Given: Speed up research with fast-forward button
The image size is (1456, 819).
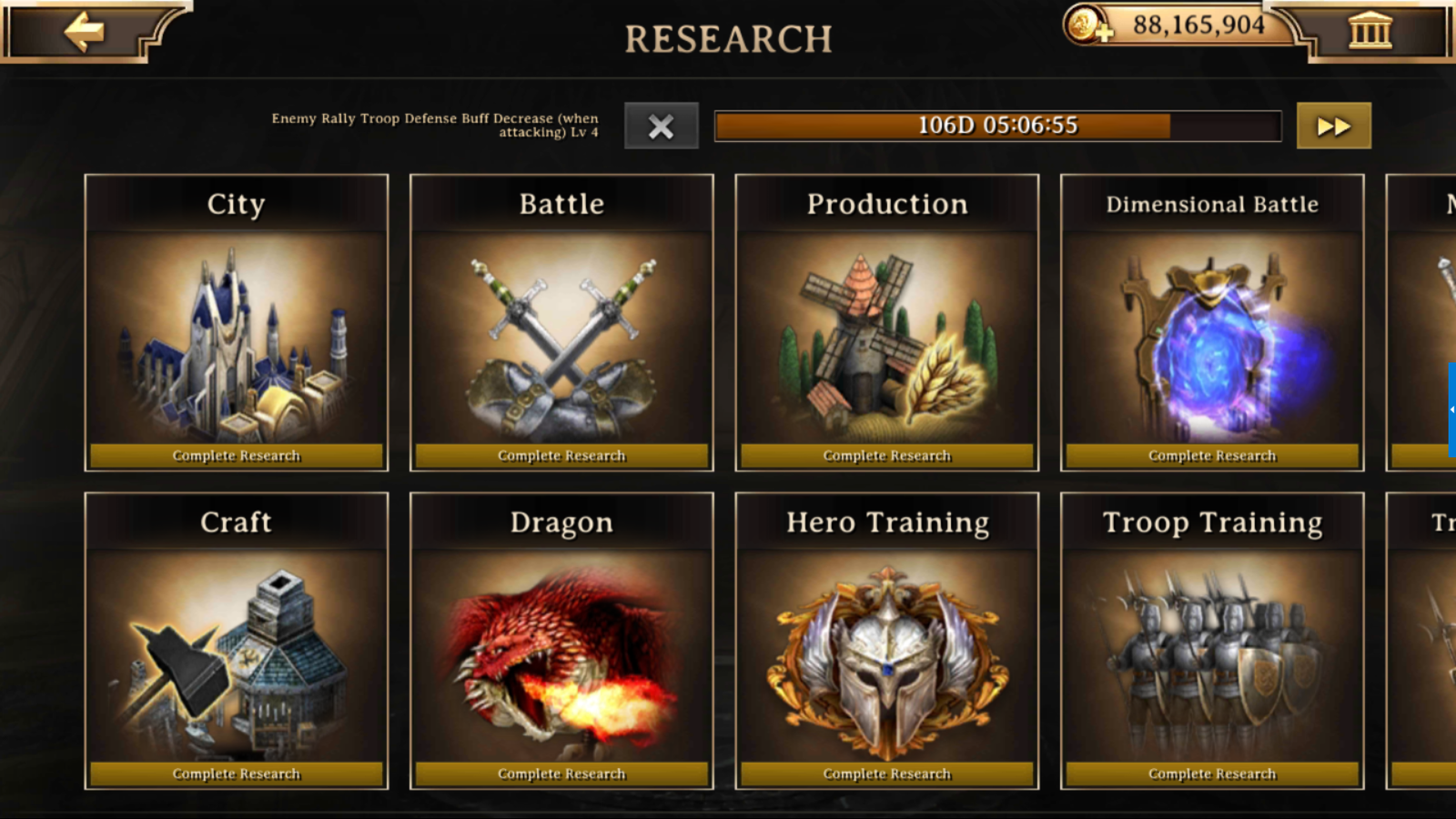Looking at the screenshot, I should 1334,126.
